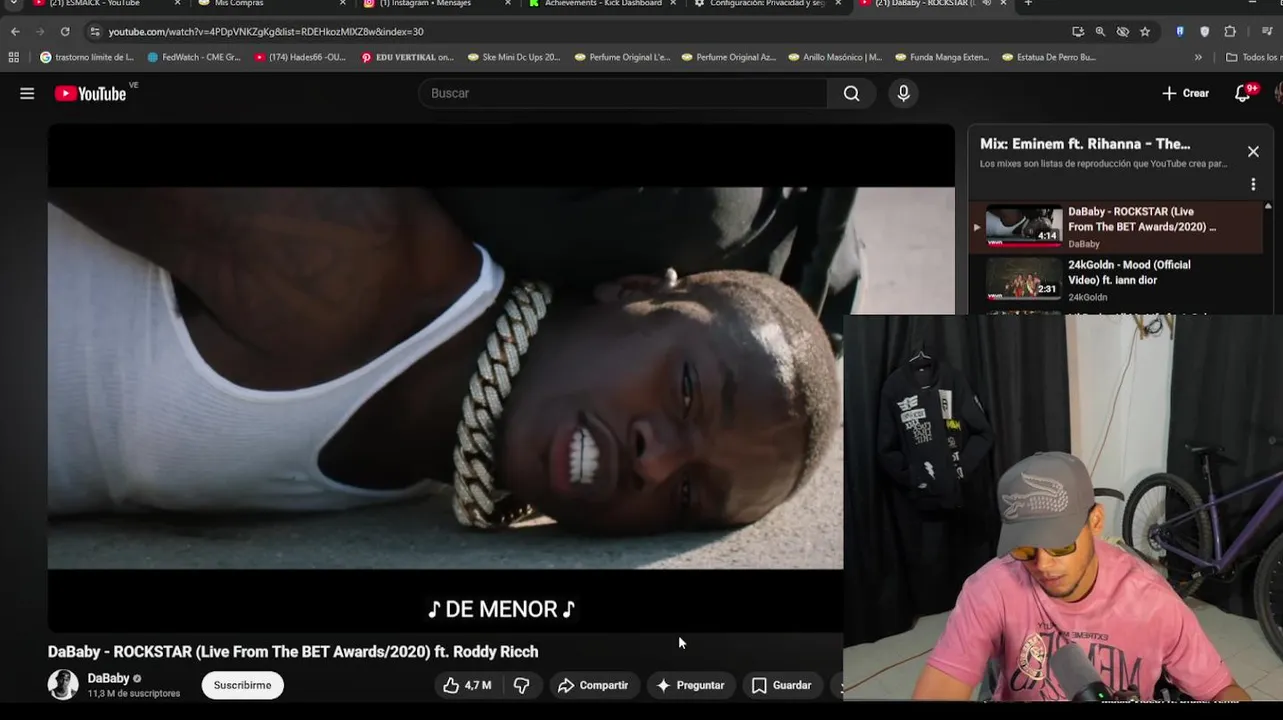Open the Mix playlist three-dot options menu

pos(1253,184)
